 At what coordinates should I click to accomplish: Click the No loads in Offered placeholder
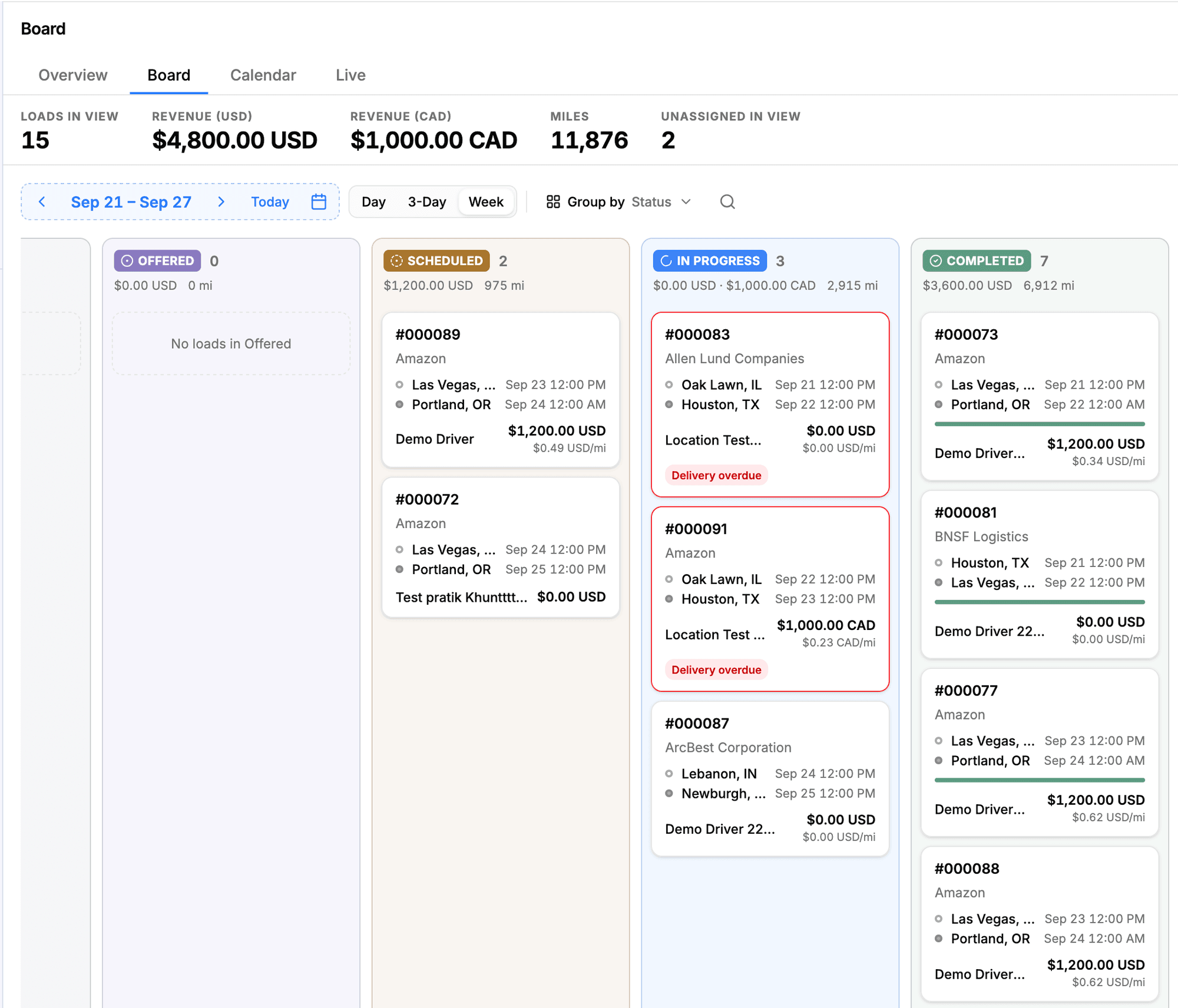coord(231,343)
